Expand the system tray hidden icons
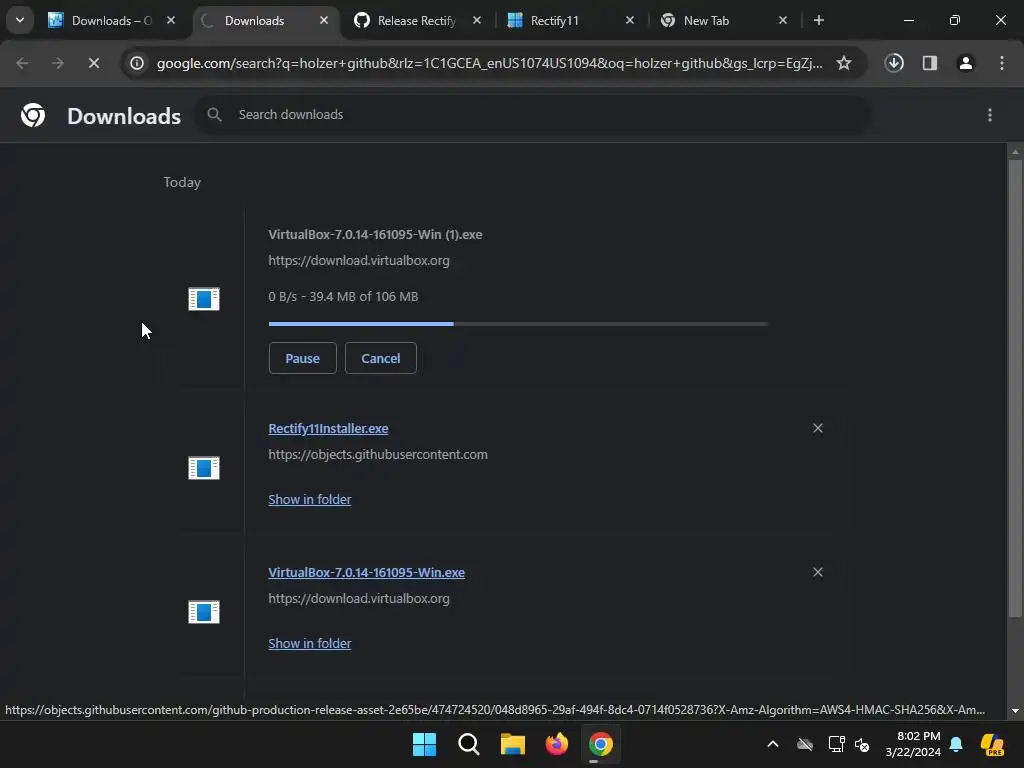Screen dimensions: 1024x768 click(773, 744)
